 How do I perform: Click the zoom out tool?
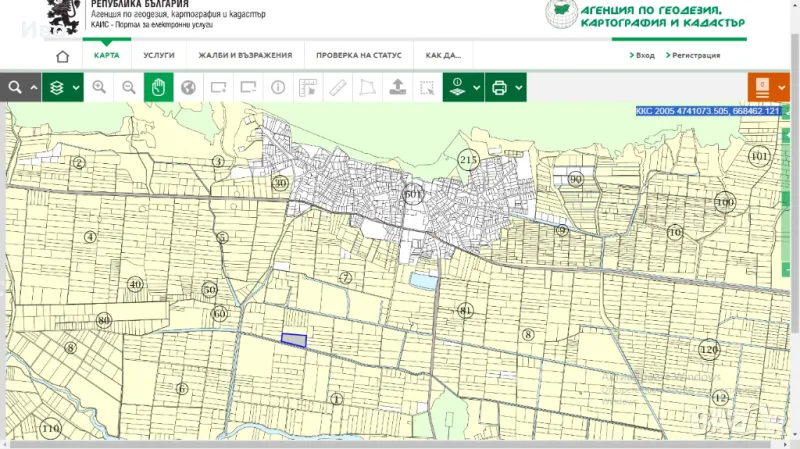[x=128, y=88]
